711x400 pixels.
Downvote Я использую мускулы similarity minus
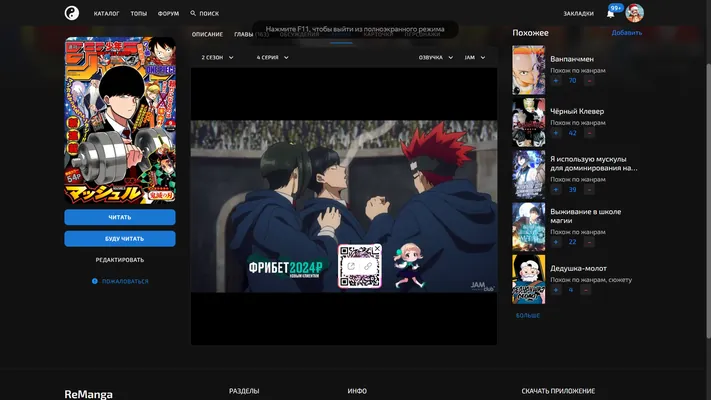pos(589,190)
